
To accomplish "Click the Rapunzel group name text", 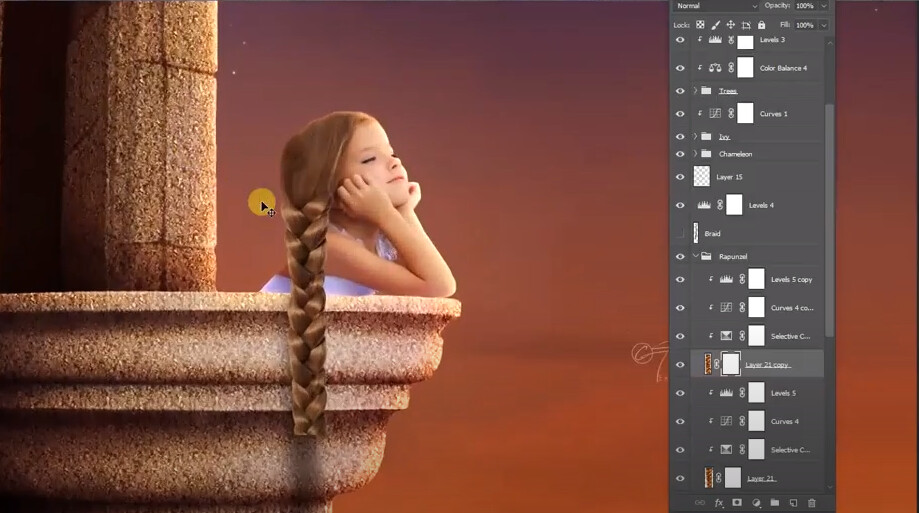I will tap(733, 257).
